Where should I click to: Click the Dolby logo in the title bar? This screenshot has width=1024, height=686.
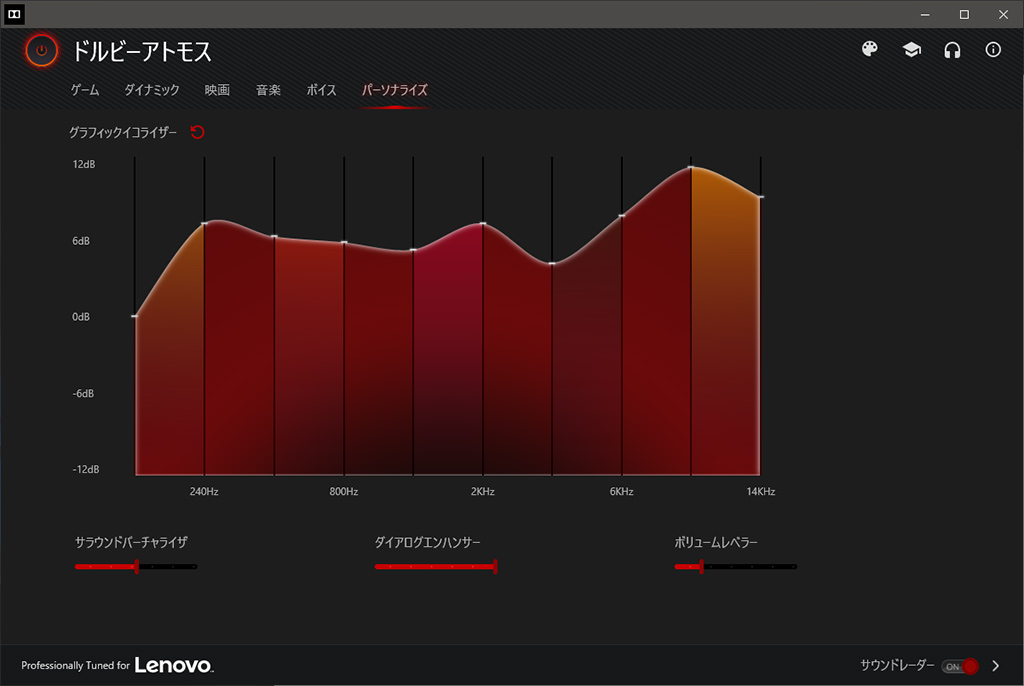click(x=14, y=14)
